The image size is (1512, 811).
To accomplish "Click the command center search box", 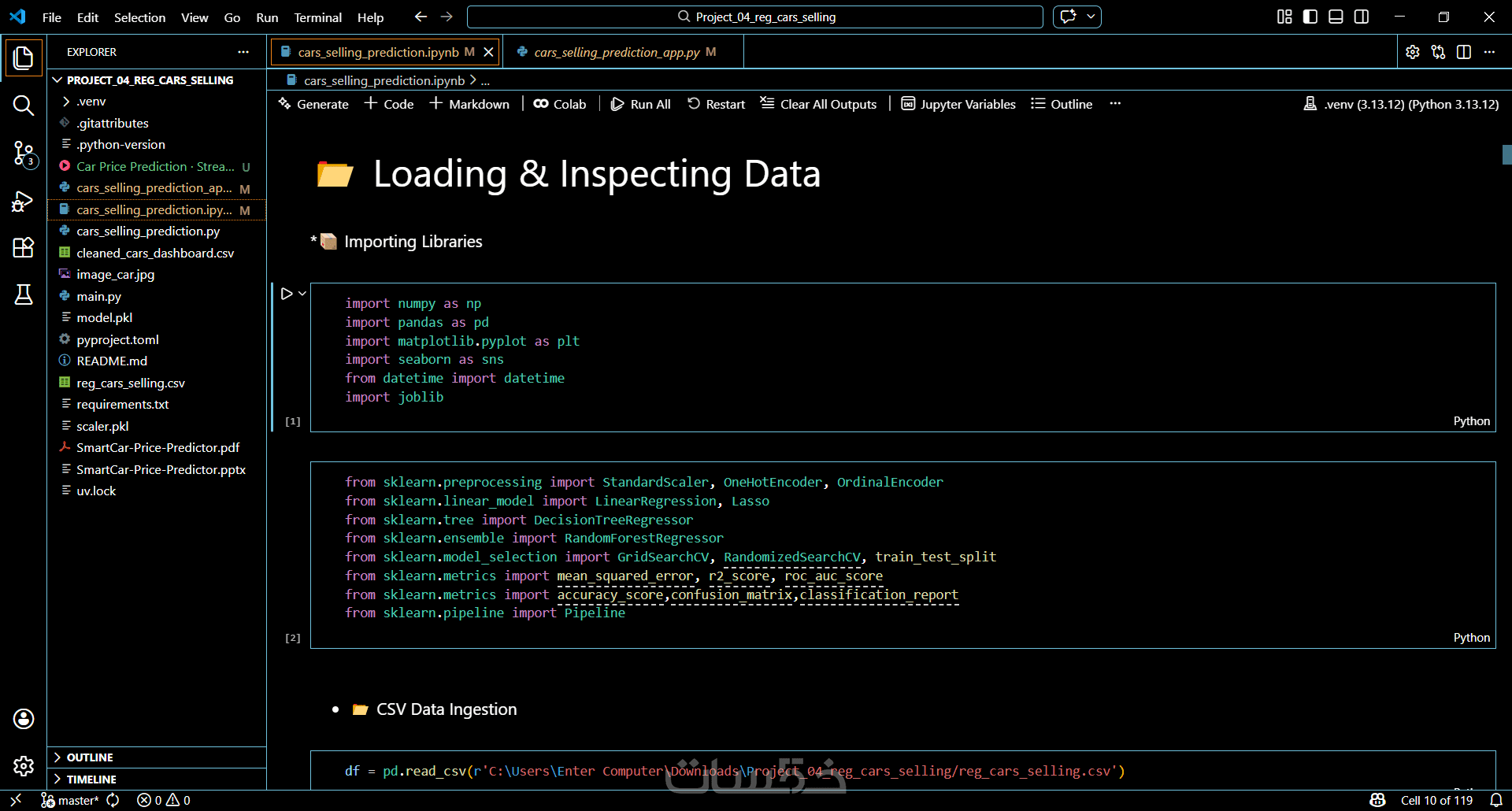I will pyautogui.click(x=754, y=17).
